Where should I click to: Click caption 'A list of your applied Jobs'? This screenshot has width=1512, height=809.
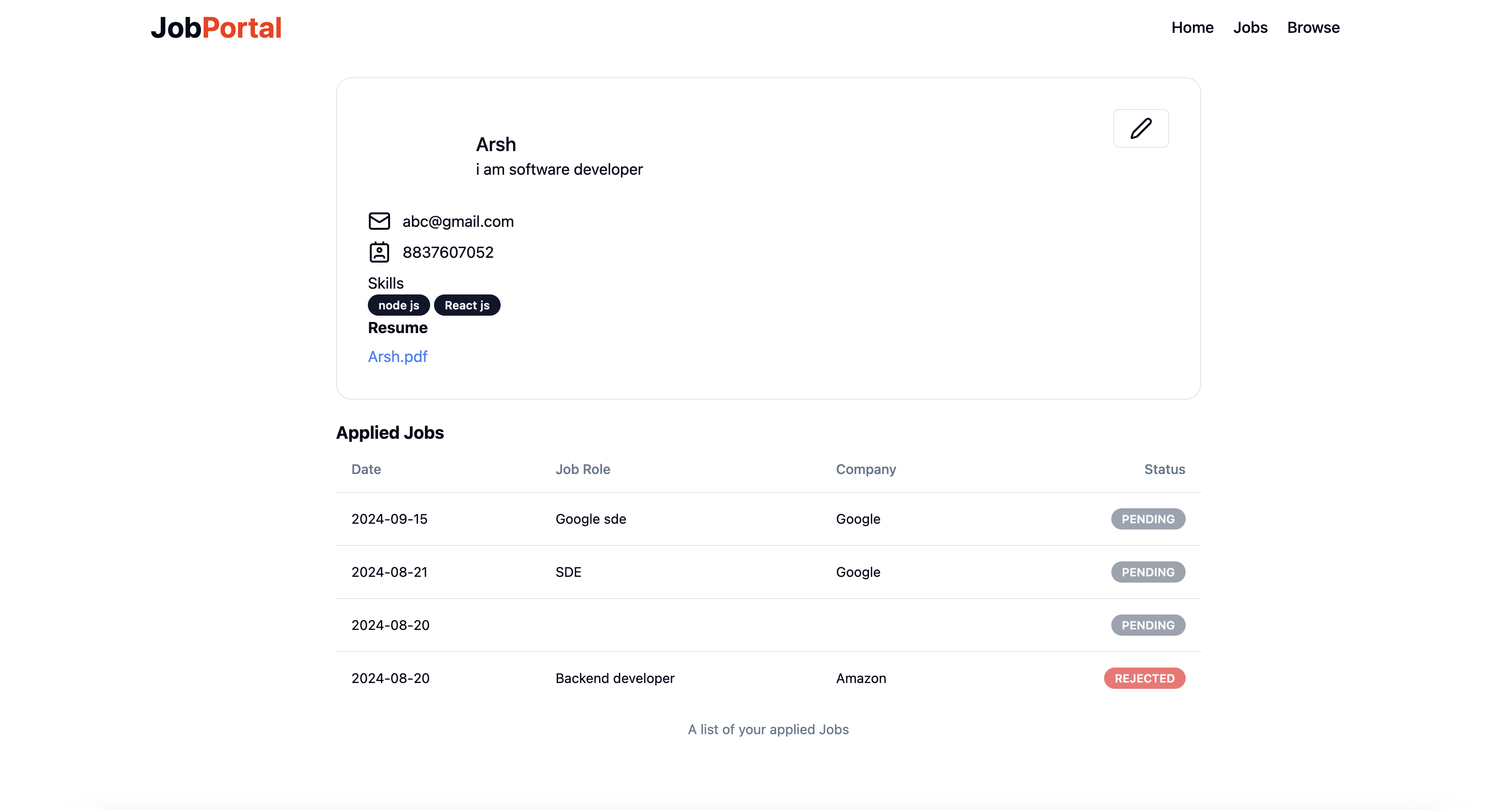click(x=768, y=729)
